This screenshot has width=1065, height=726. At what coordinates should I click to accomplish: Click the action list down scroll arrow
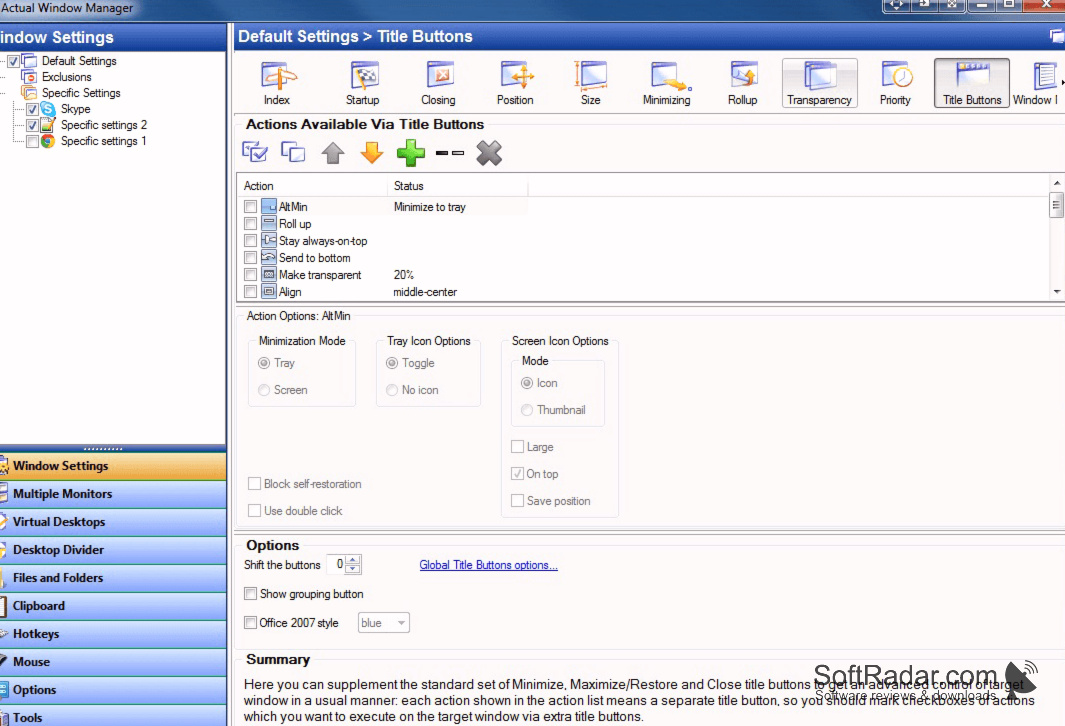(x=1056, y=291)
